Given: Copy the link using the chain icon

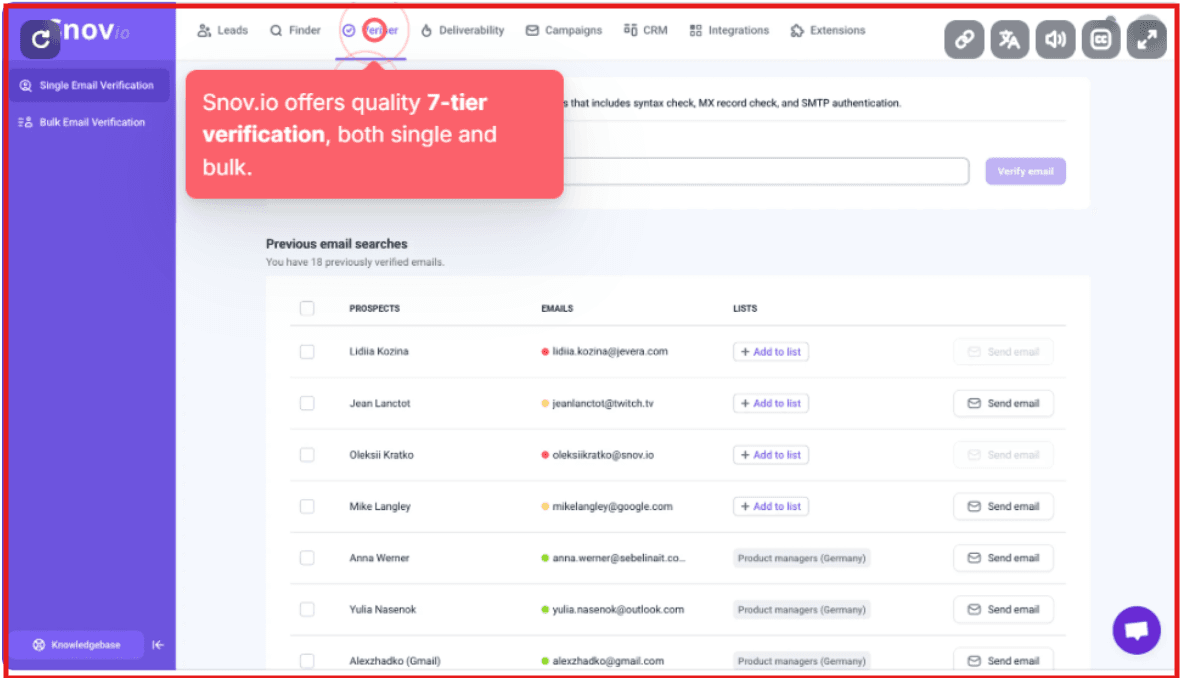Looking at the screenshot, I should [964, 39].
